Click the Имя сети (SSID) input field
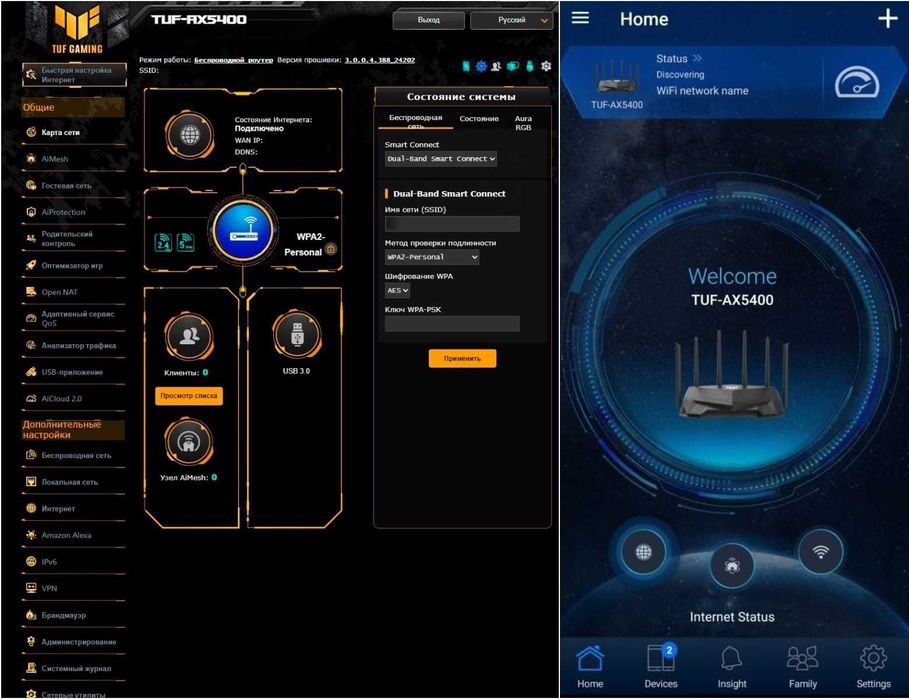This screenshot has width=909, height=699. pos(452,223)
